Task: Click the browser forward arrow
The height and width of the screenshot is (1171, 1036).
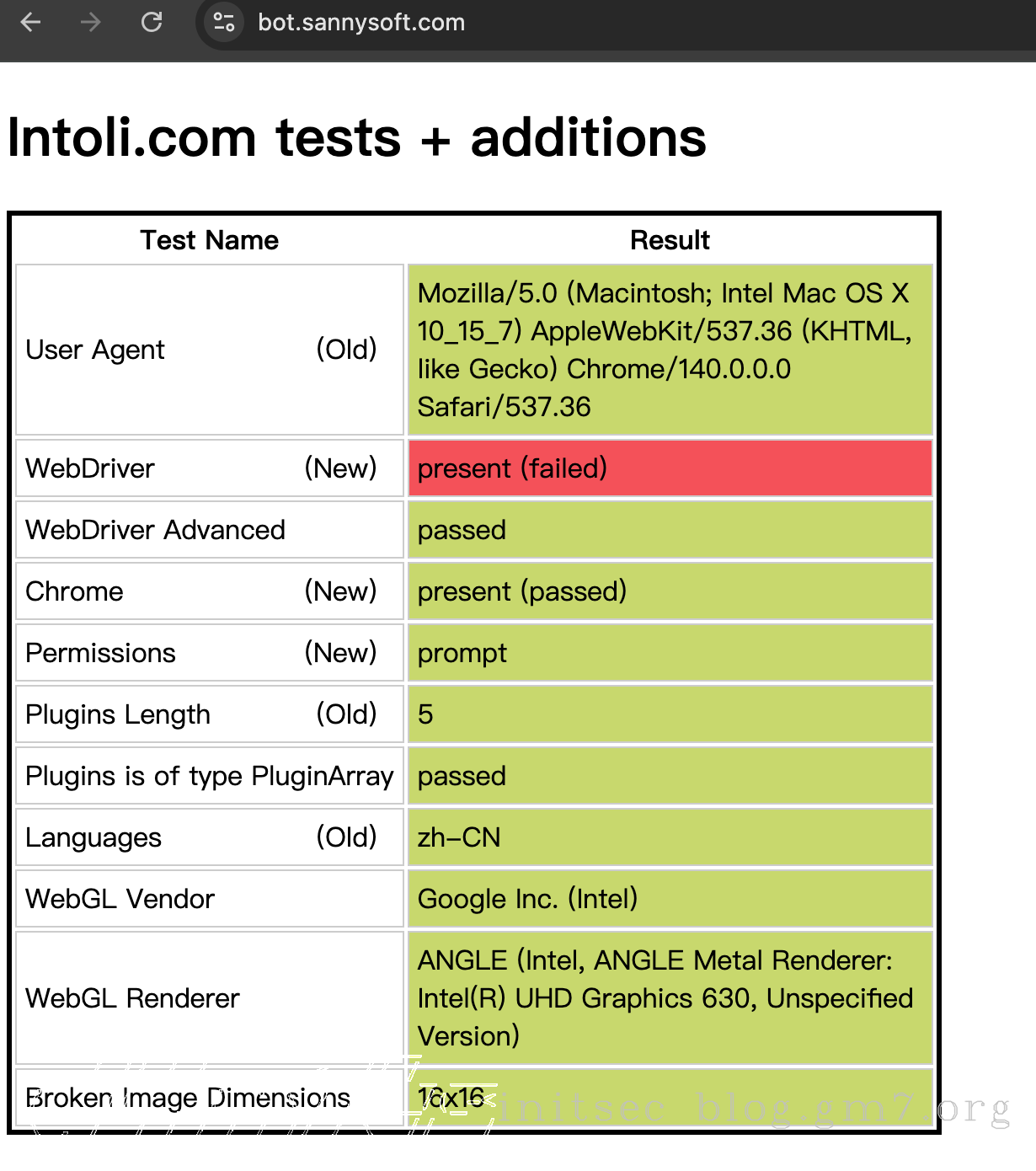Action: click(90, 22)
